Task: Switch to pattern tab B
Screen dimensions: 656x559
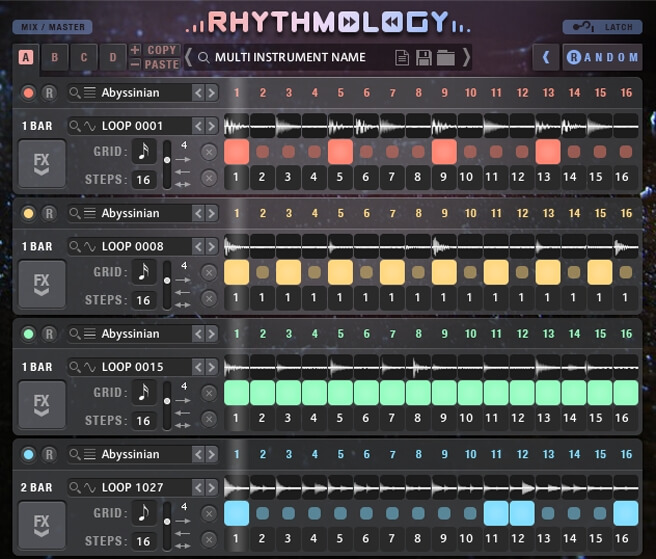Action: (x=54, y=57)
